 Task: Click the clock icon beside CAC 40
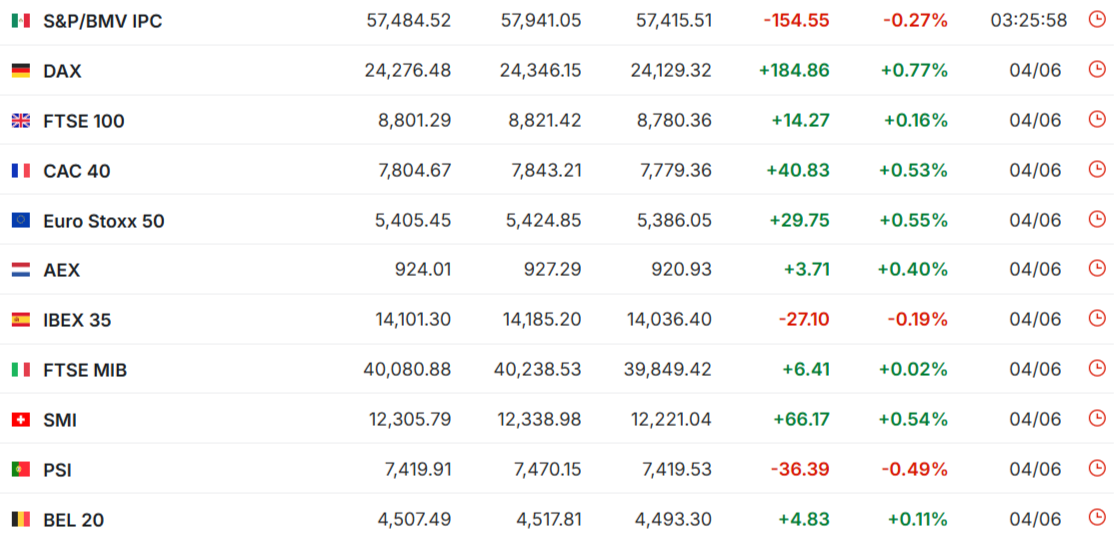pyautogui.click(x=1097, y=169)
